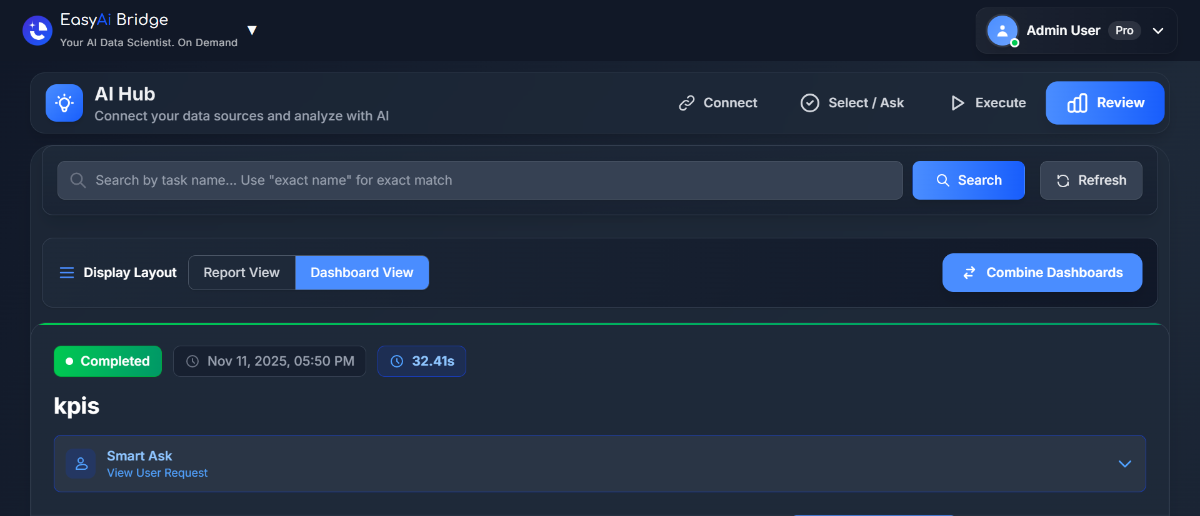The width and height of the screenshot is (1200, 516).
Task: Open the Execute step
Action: click(988, 103)
